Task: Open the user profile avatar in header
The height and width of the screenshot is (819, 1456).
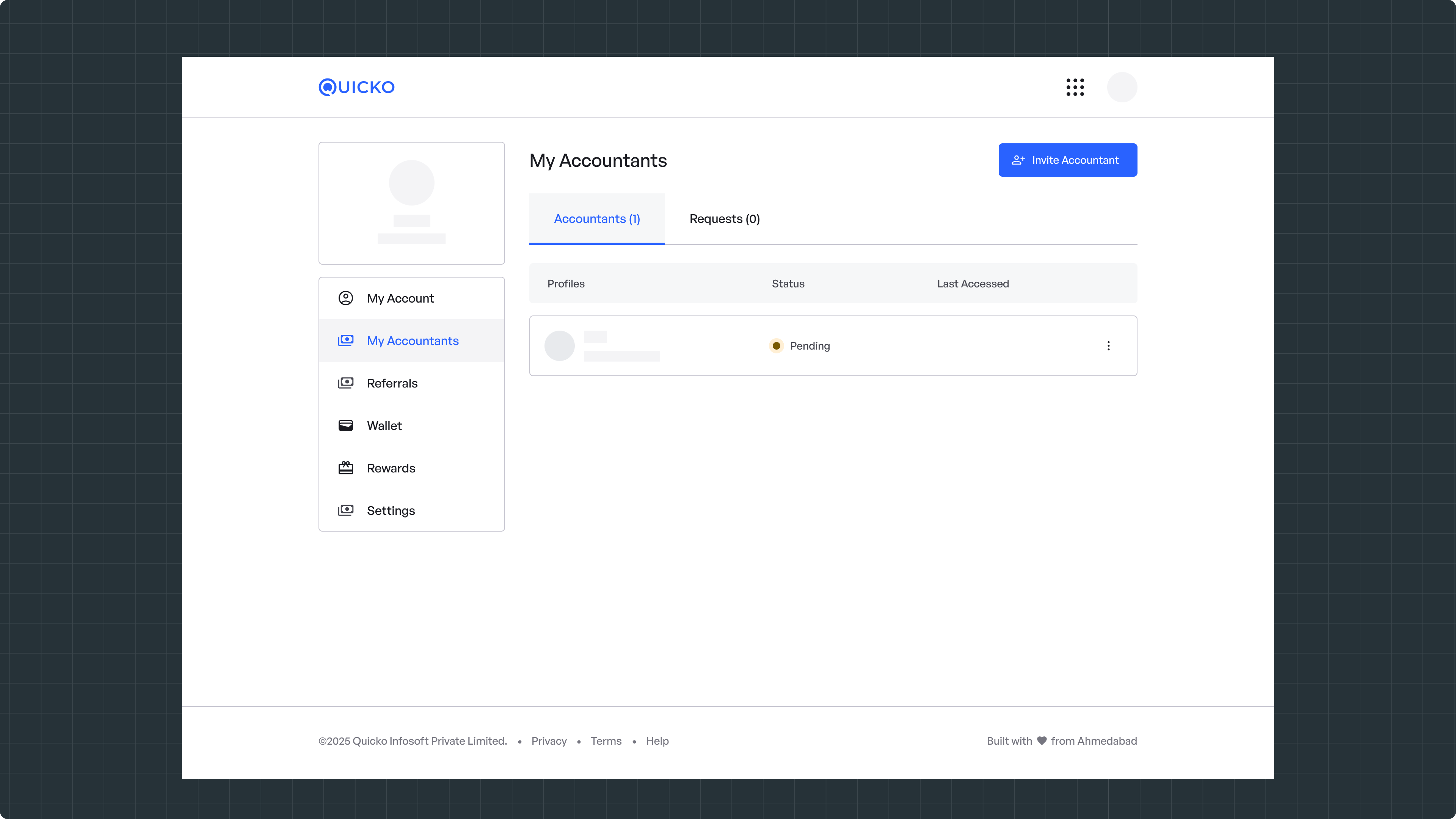Action: pos(1122,87)
